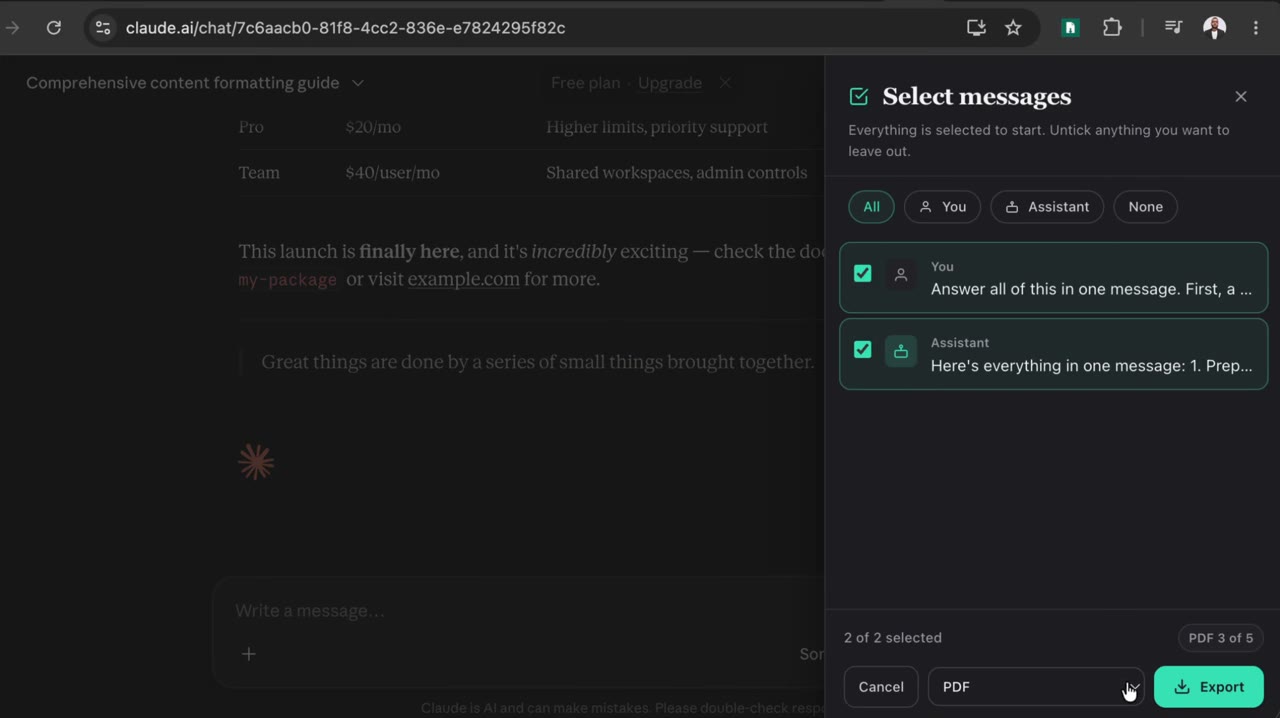
Task: Open the Chrome profile avatar
Action: pyautogui.click(x=1215, y=28)
